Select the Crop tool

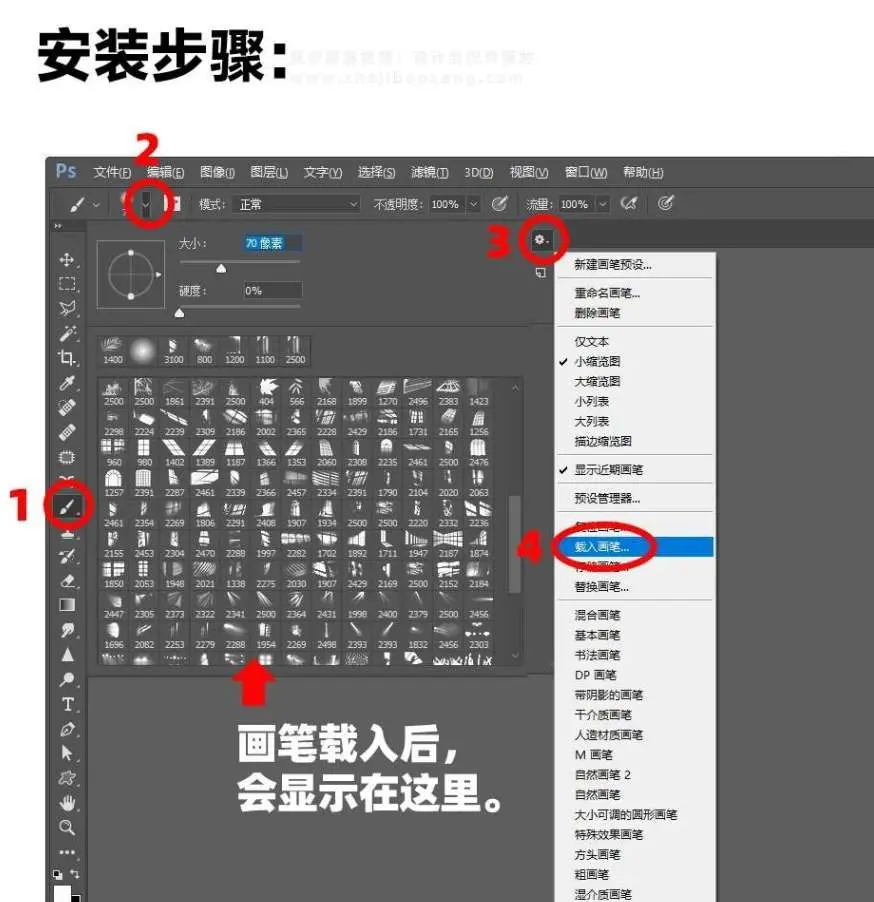(65, 352)
